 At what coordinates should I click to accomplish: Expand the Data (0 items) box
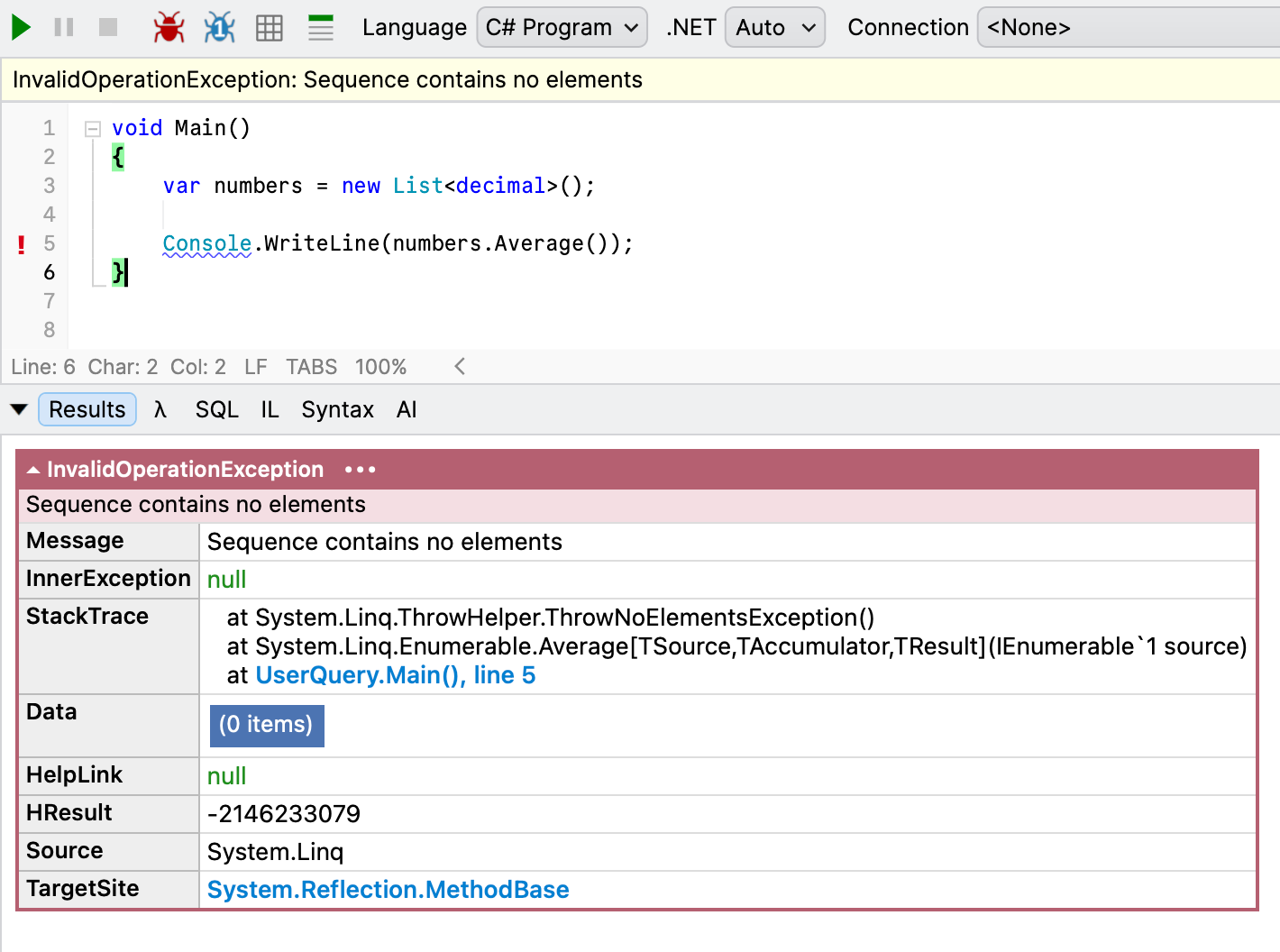[267, 726]
